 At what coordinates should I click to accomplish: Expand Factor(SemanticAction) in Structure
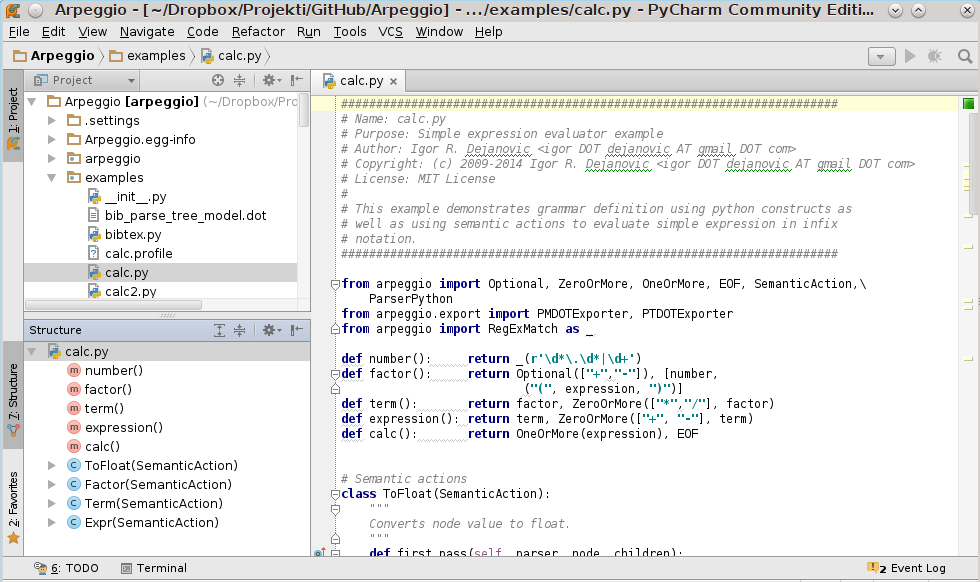(x=52, y=484)
